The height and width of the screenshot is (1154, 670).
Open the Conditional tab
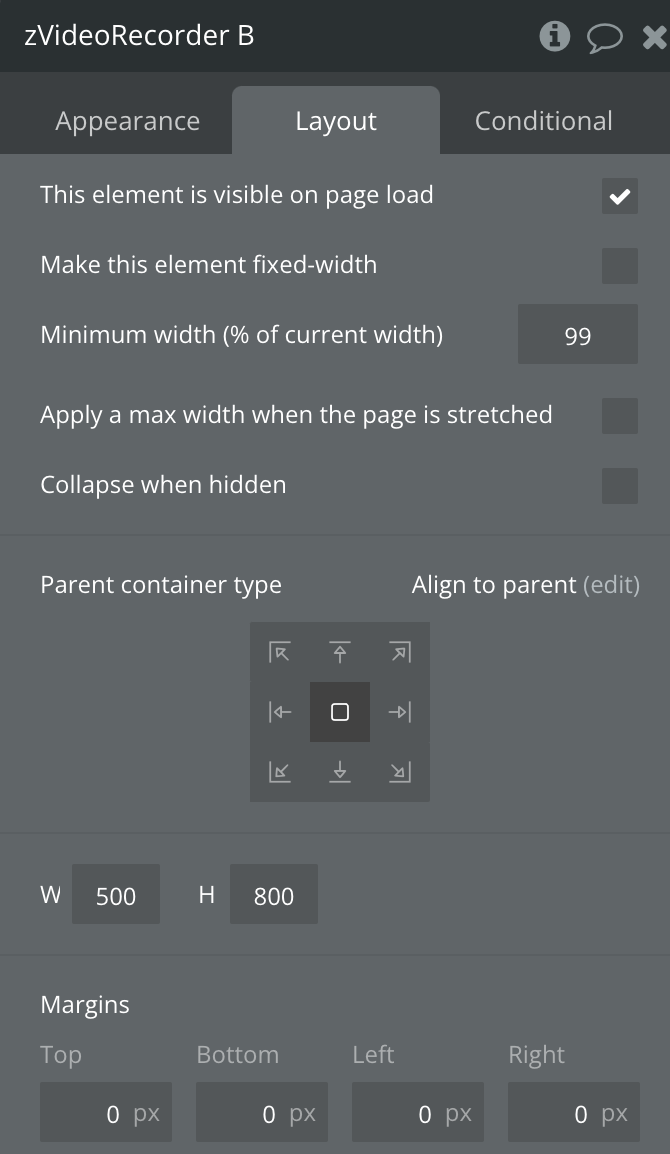click(x=543, y=121)
